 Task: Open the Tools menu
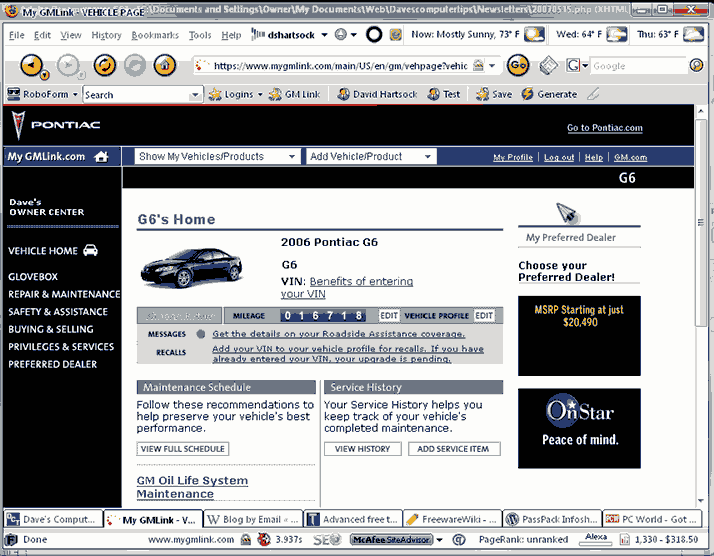[200, 35]
